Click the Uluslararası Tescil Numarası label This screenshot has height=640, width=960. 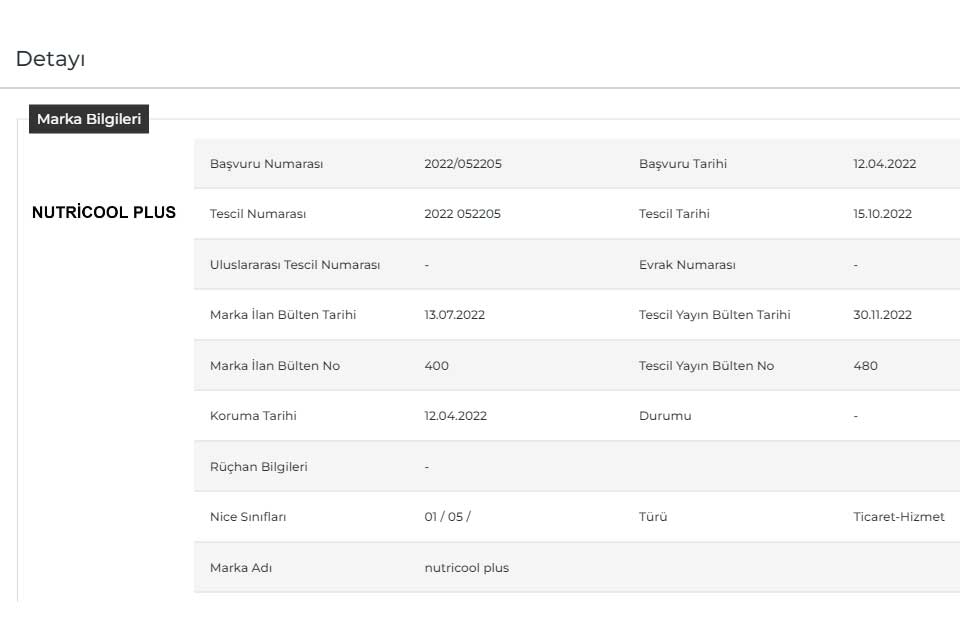click(295, 265)
